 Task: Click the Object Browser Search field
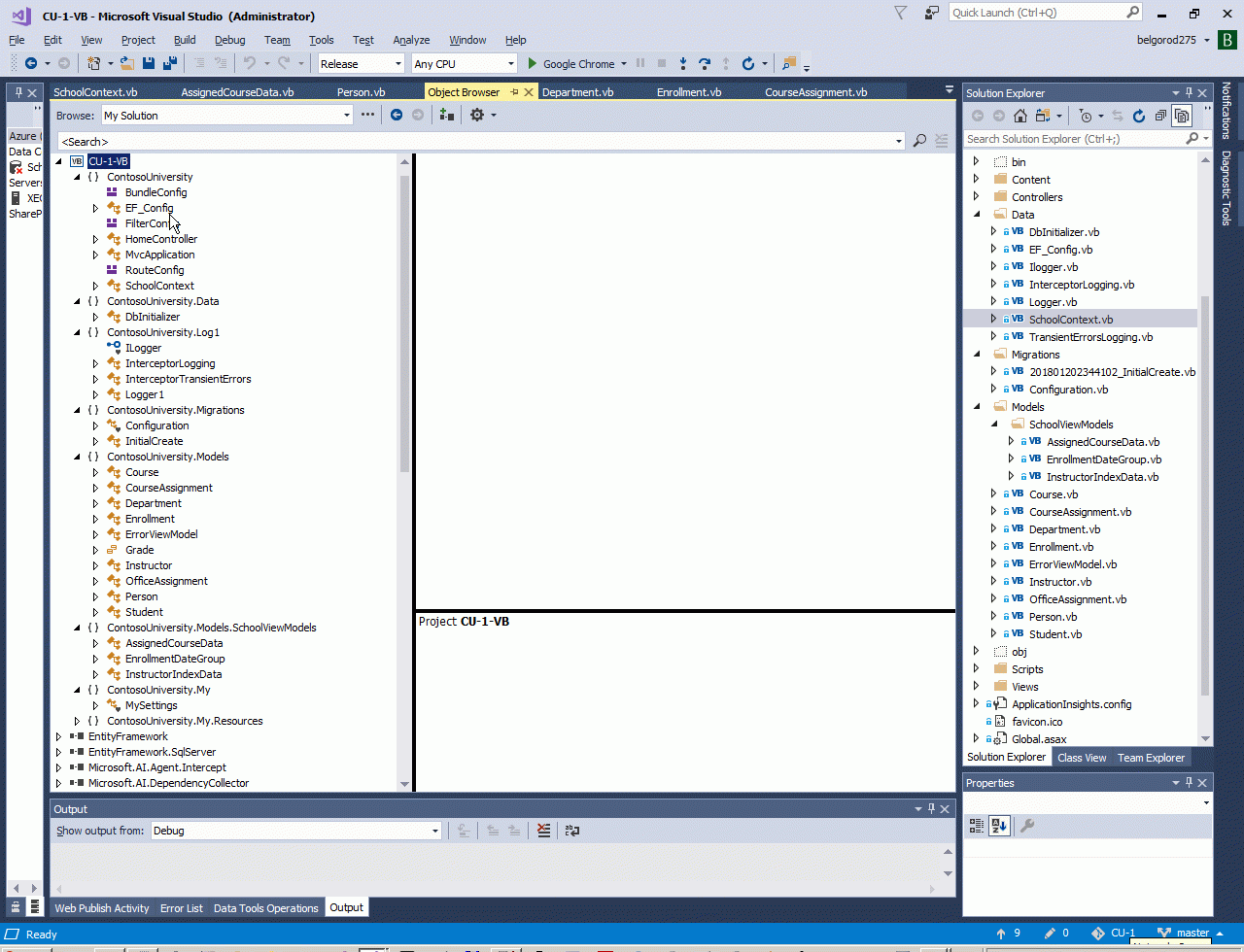(x=480, y=142)
